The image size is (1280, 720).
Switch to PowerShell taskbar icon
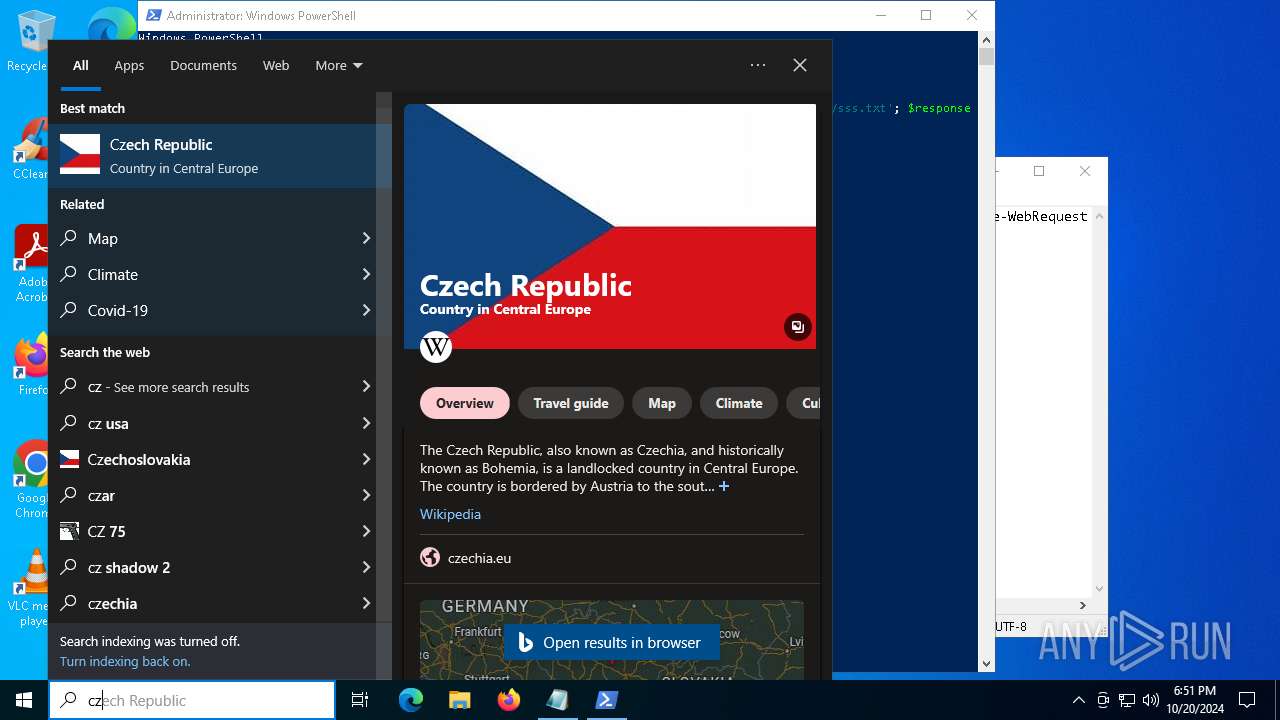[606, 700]
